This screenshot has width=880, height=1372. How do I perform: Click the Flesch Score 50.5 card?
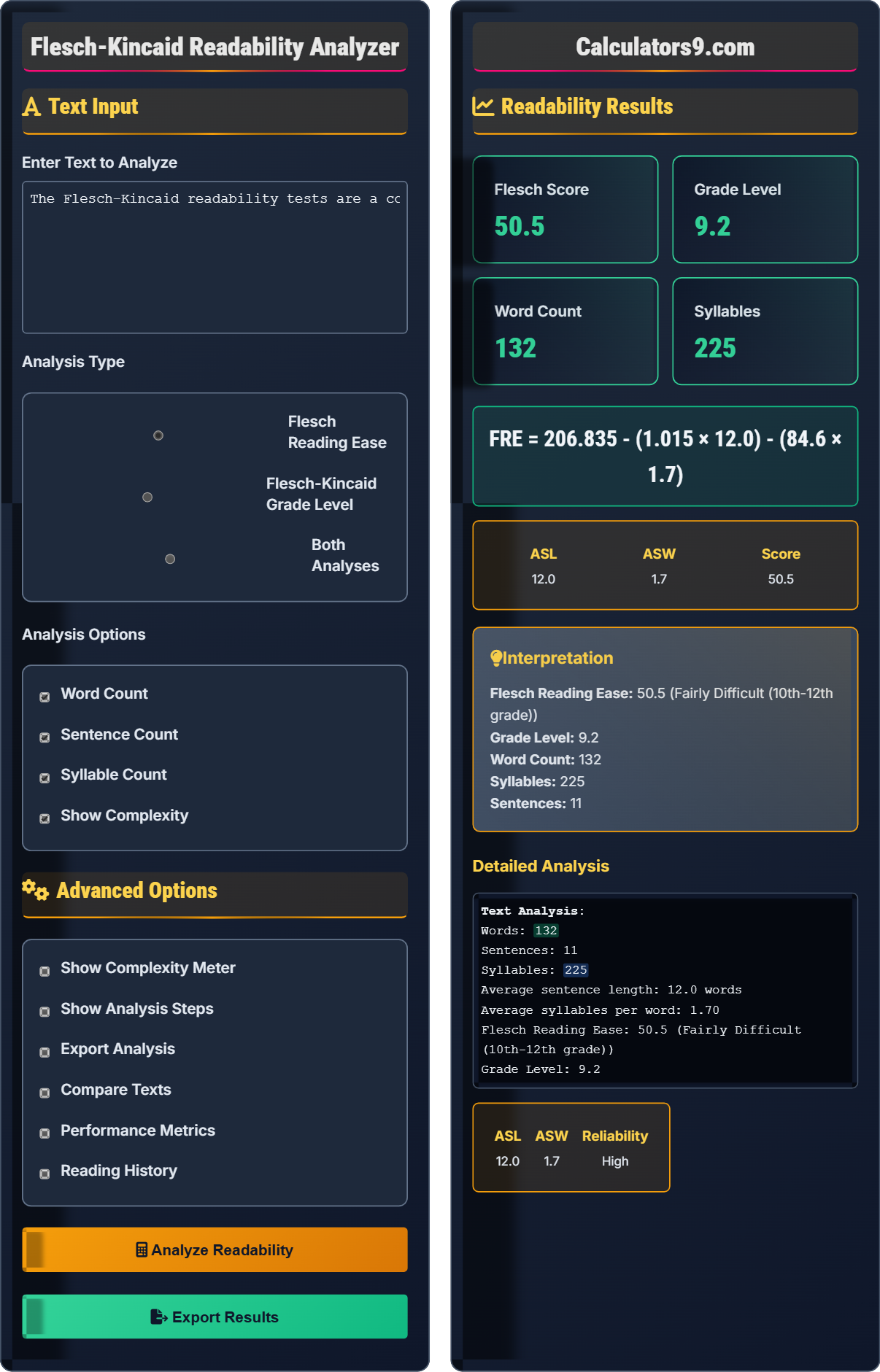[566, 209]
